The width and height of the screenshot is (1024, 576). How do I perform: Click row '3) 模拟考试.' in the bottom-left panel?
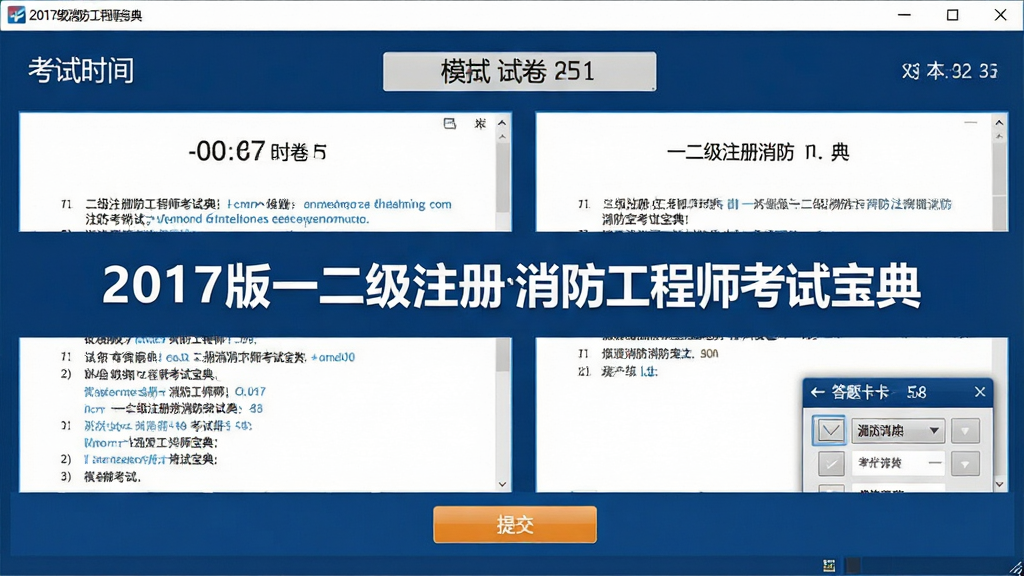click(x=101, y=477)
